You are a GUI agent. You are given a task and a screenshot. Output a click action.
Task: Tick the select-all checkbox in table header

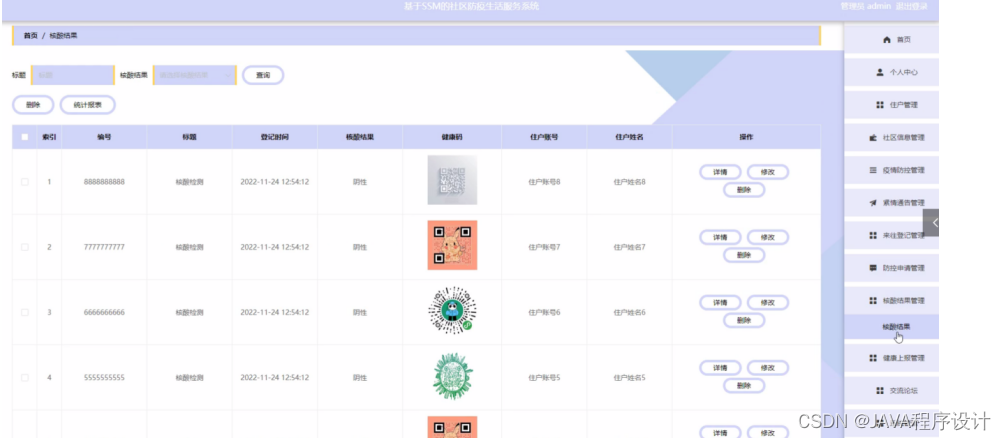(x=24, y=137)
